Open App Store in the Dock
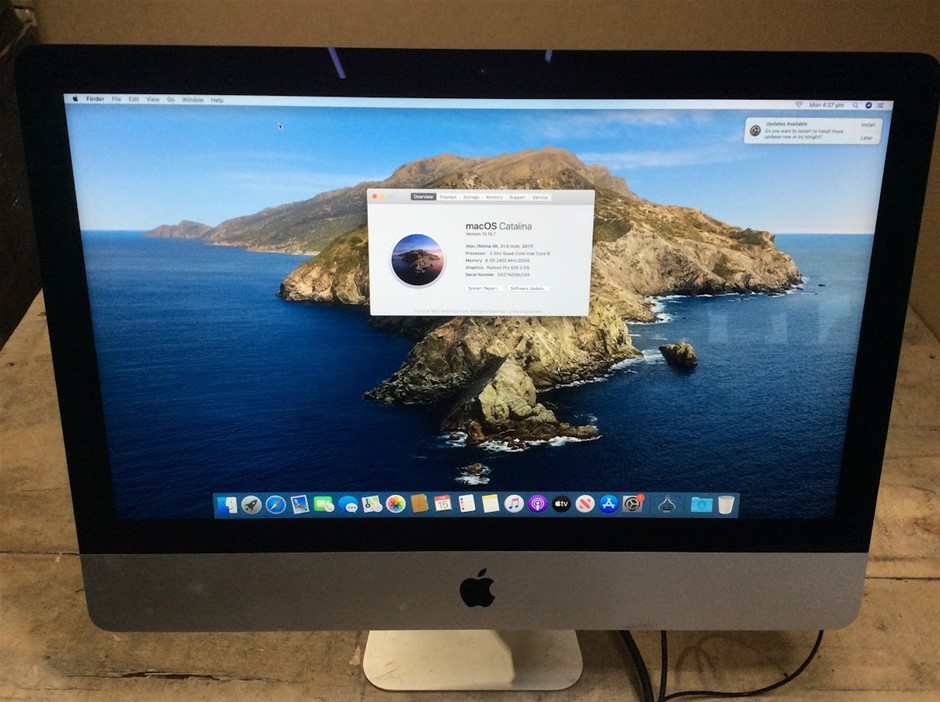 point(608,504)
